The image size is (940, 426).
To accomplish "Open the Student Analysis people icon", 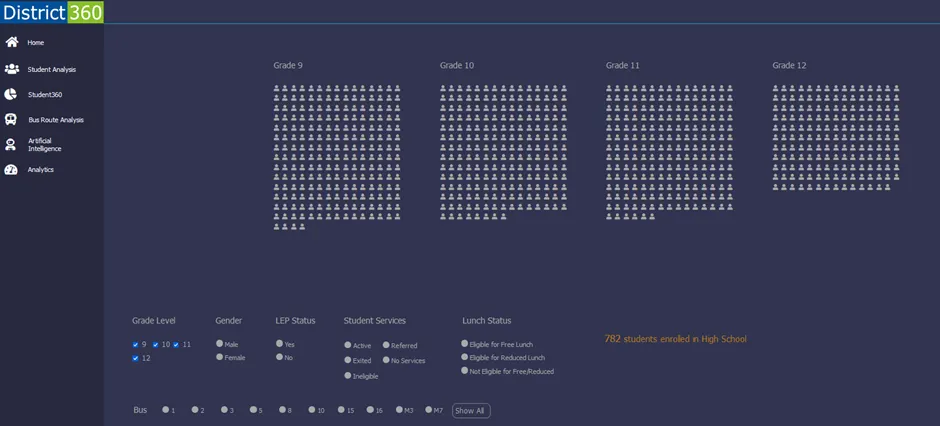I will point(12,69).
